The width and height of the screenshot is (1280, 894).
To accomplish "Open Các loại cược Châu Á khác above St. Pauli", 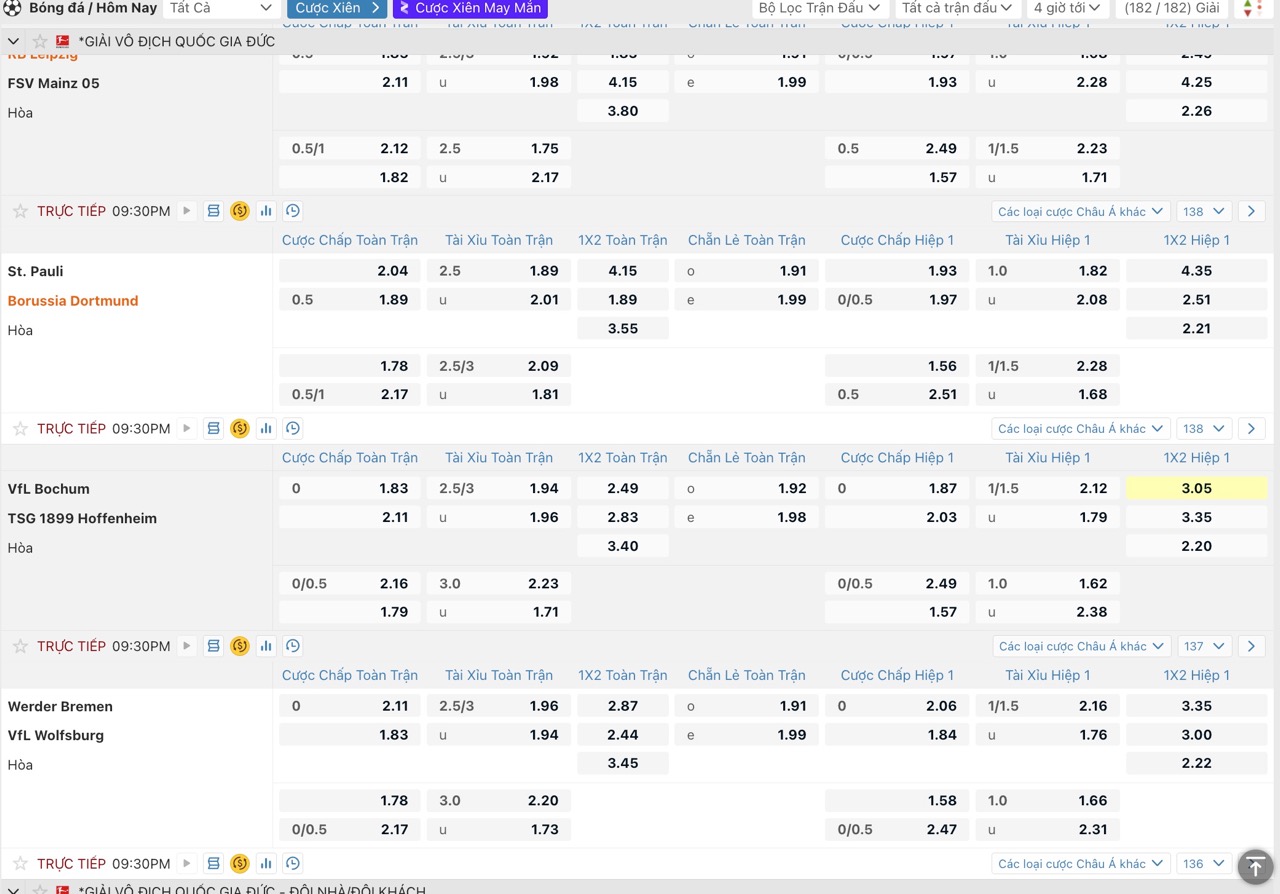I will pyautogui.click(x=1081, y=211).
